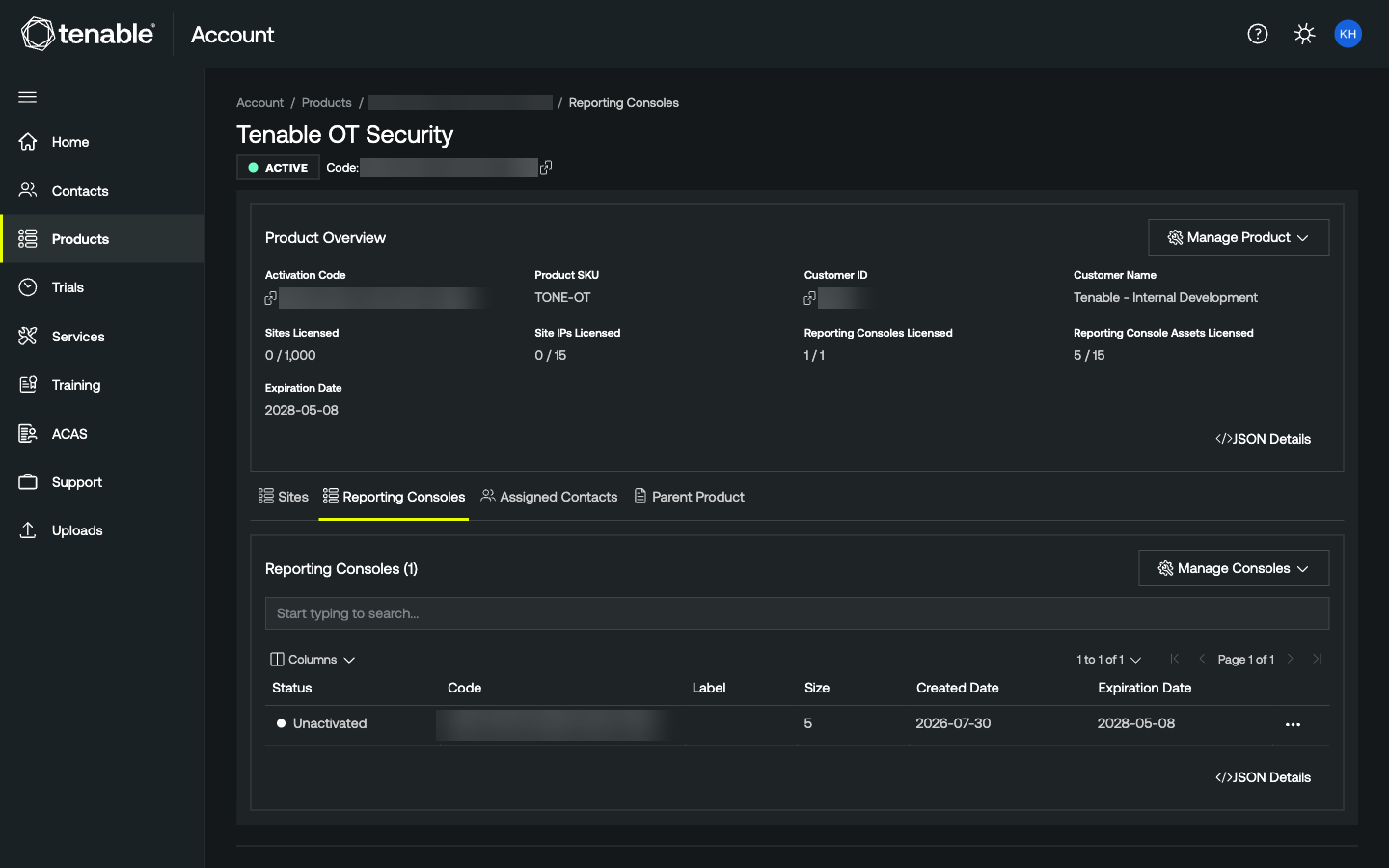
Task: Click the created date 2026-07-30 cell
Action: [953, 723]
